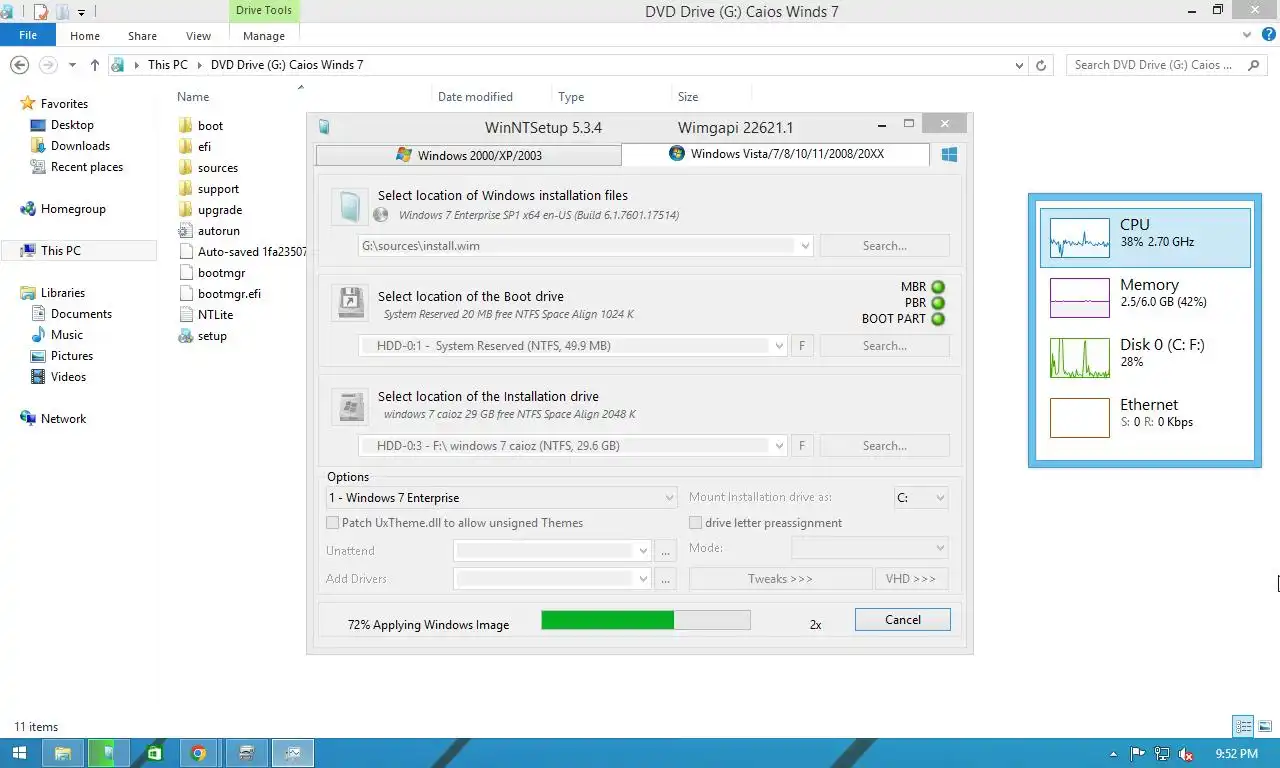The image size is (1280, 768).
Task: Click F format button for Boot drive
Action: click(801, 346)
